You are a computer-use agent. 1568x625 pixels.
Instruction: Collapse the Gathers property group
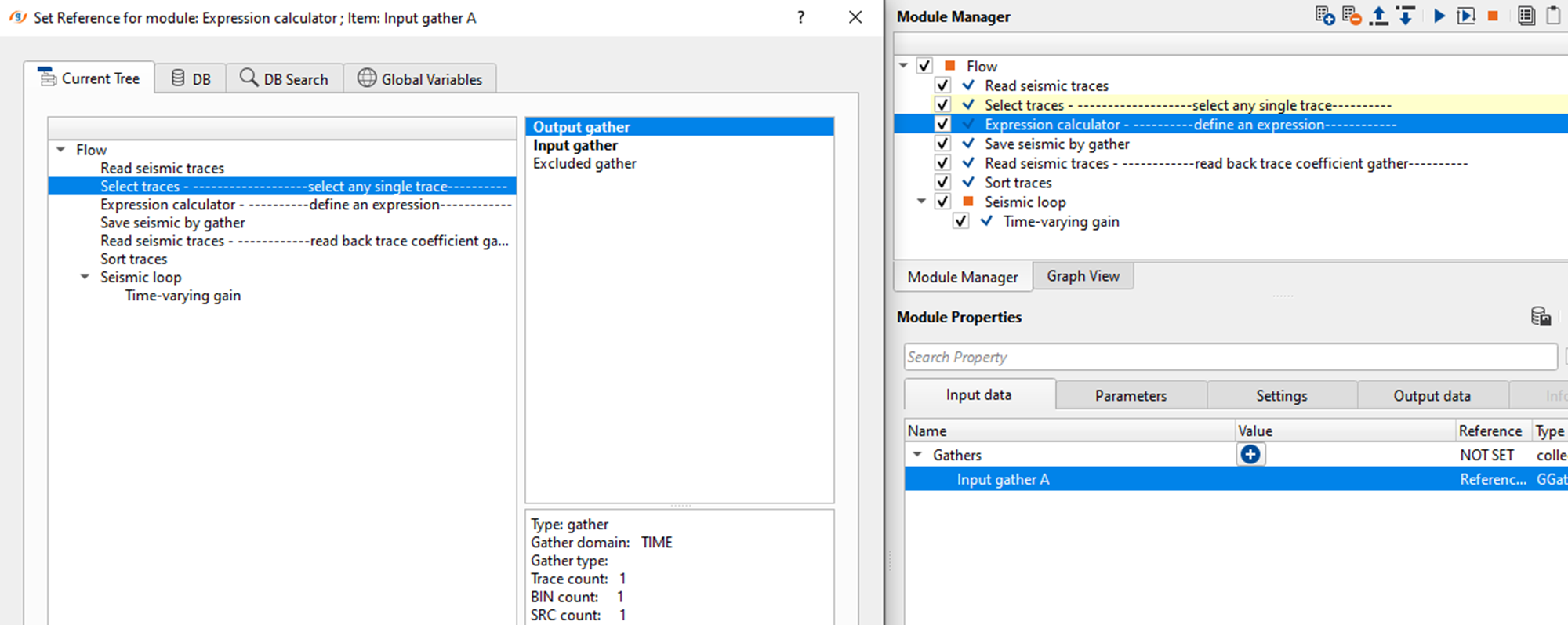click(x=917, y=455)
